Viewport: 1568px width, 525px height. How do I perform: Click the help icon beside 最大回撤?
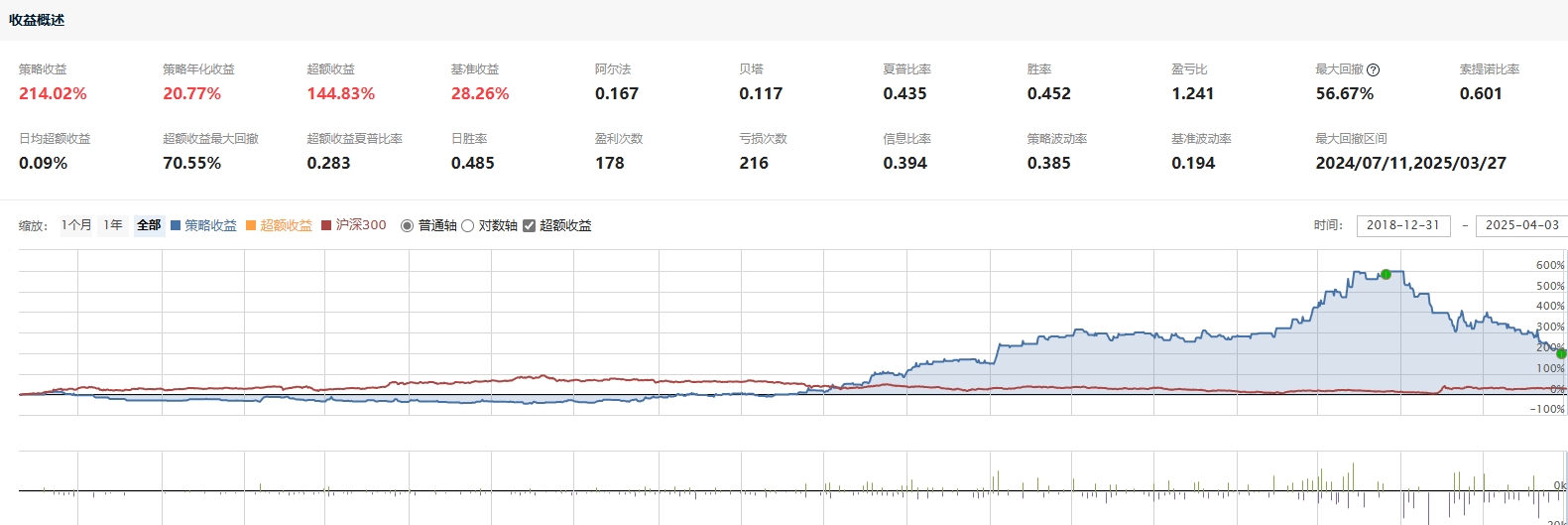coord(1373,69)
